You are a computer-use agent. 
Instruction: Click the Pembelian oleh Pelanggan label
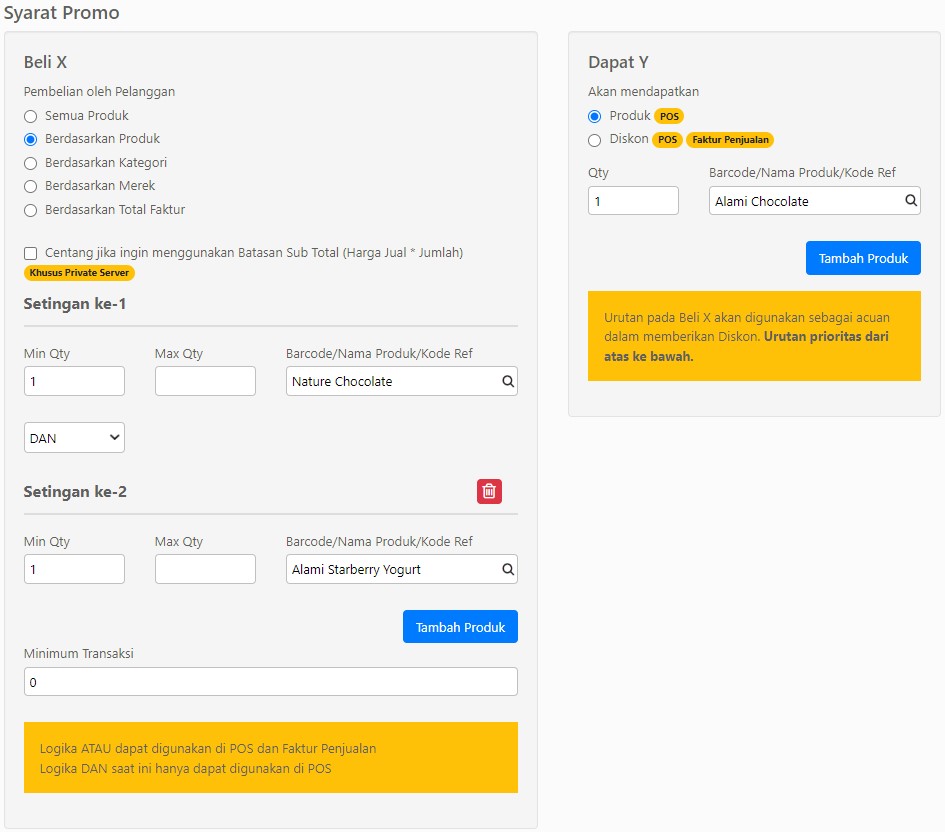[x=99, y=92]
